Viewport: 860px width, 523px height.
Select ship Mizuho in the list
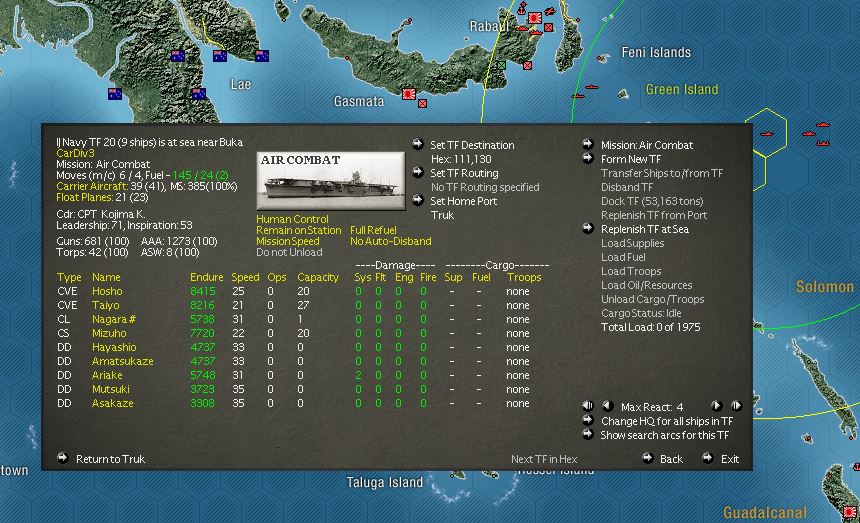coord(109,333)
